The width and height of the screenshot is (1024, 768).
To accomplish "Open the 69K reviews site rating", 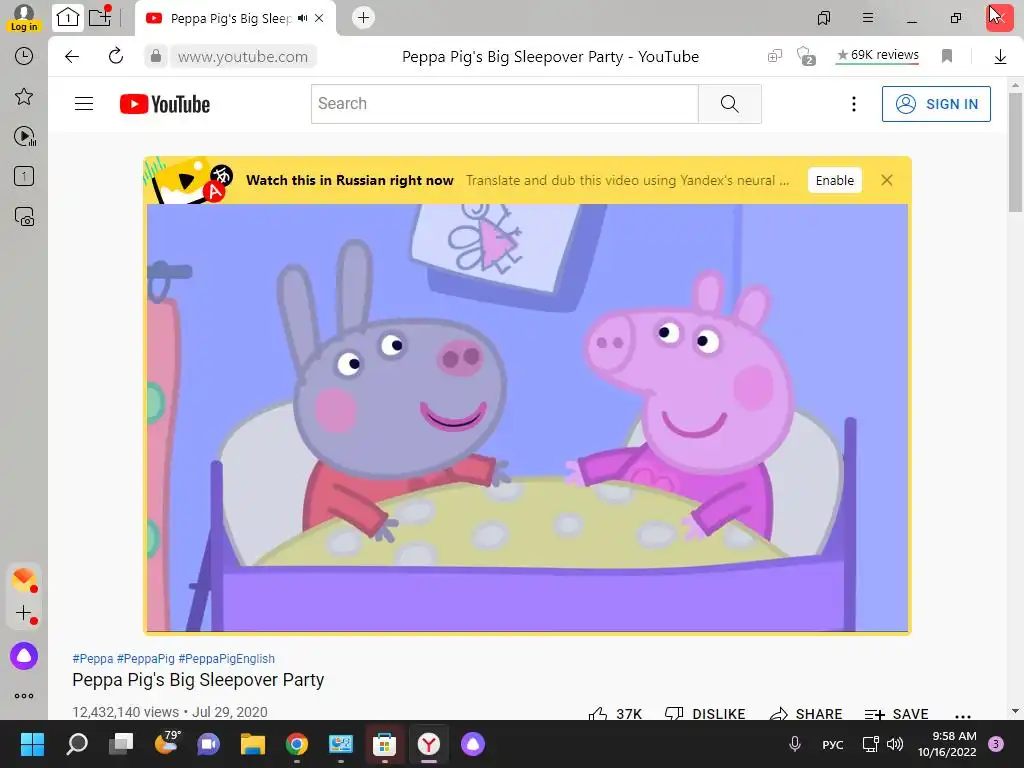I will [x=878, y=56].
